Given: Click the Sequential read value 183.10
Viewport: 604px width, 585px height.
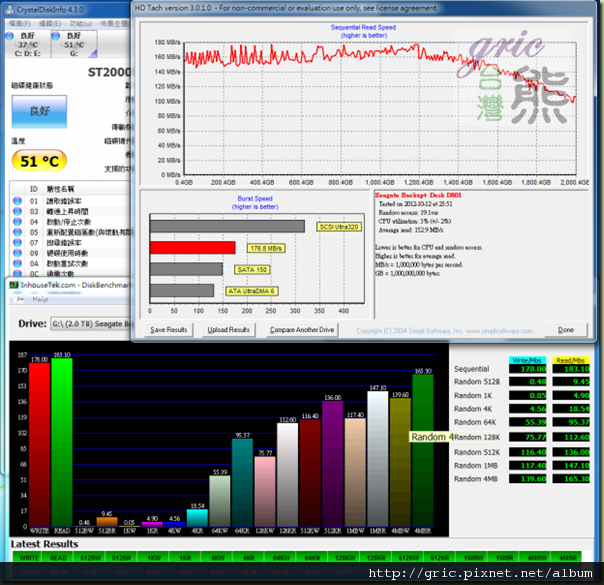Looking at the screenshot, I should pyautogui.click(x=571, y=369).
